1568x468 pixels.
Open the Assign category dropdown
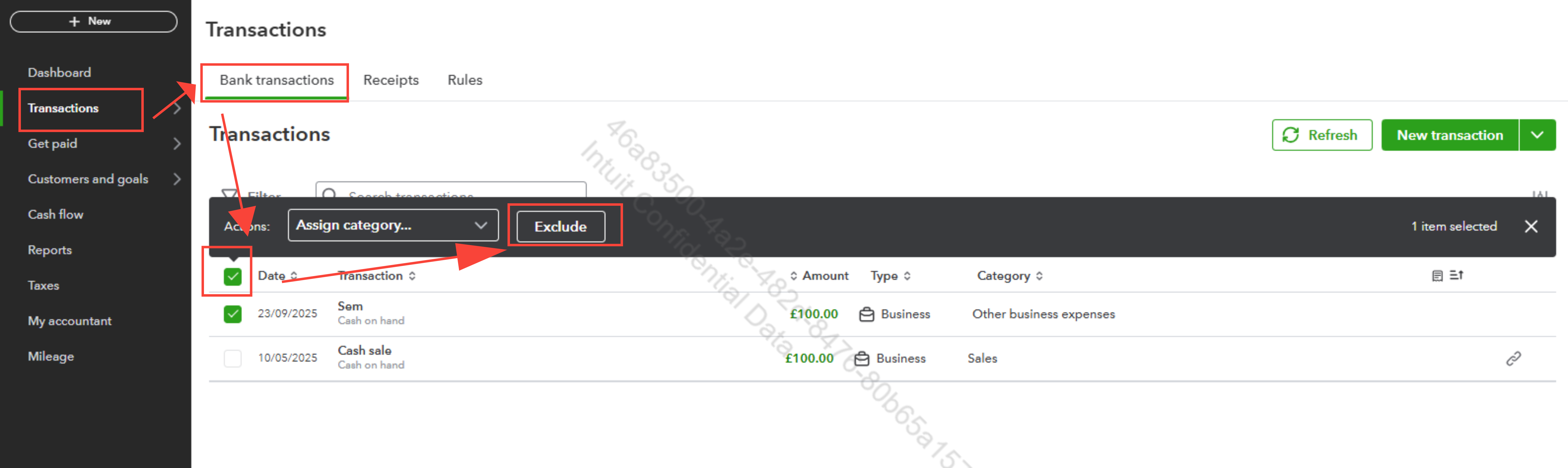coord(393,225)
